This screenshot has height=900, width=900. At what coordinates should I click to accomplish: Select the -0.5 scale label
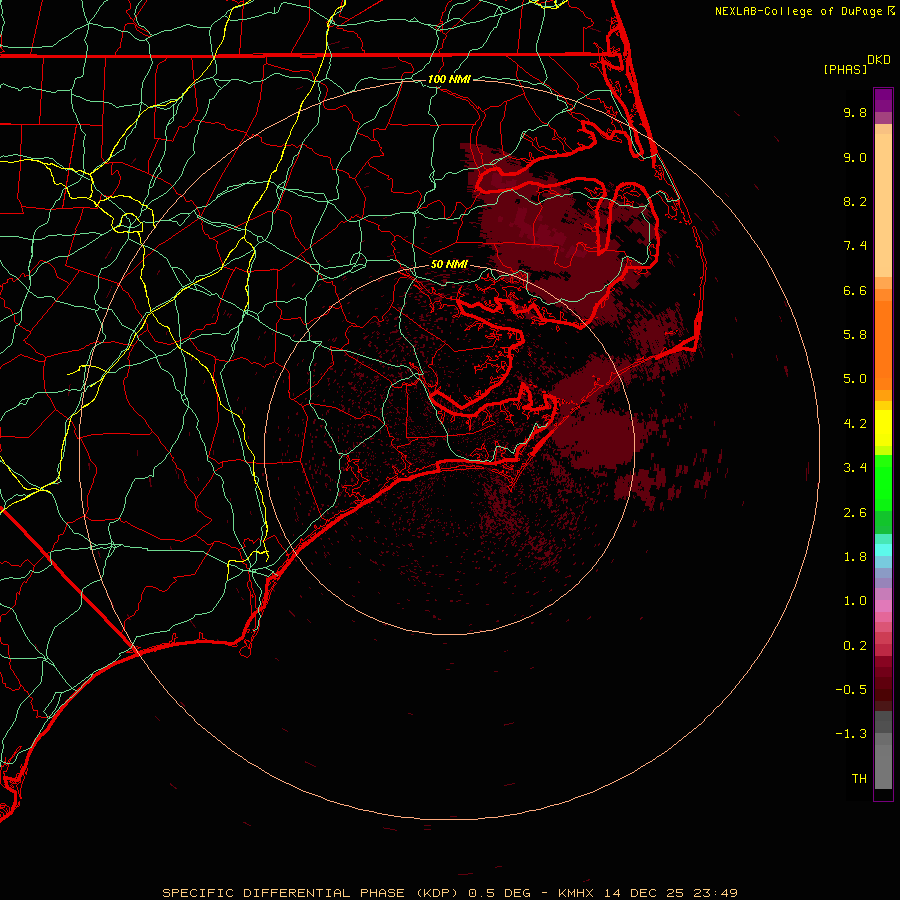pyautogui.click(x=851, y=690)
